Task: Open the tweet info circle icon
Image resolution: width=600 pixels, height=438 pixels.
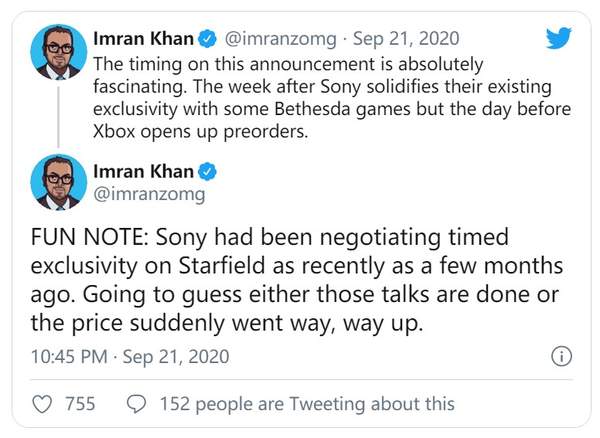Action: click(562, 357)
